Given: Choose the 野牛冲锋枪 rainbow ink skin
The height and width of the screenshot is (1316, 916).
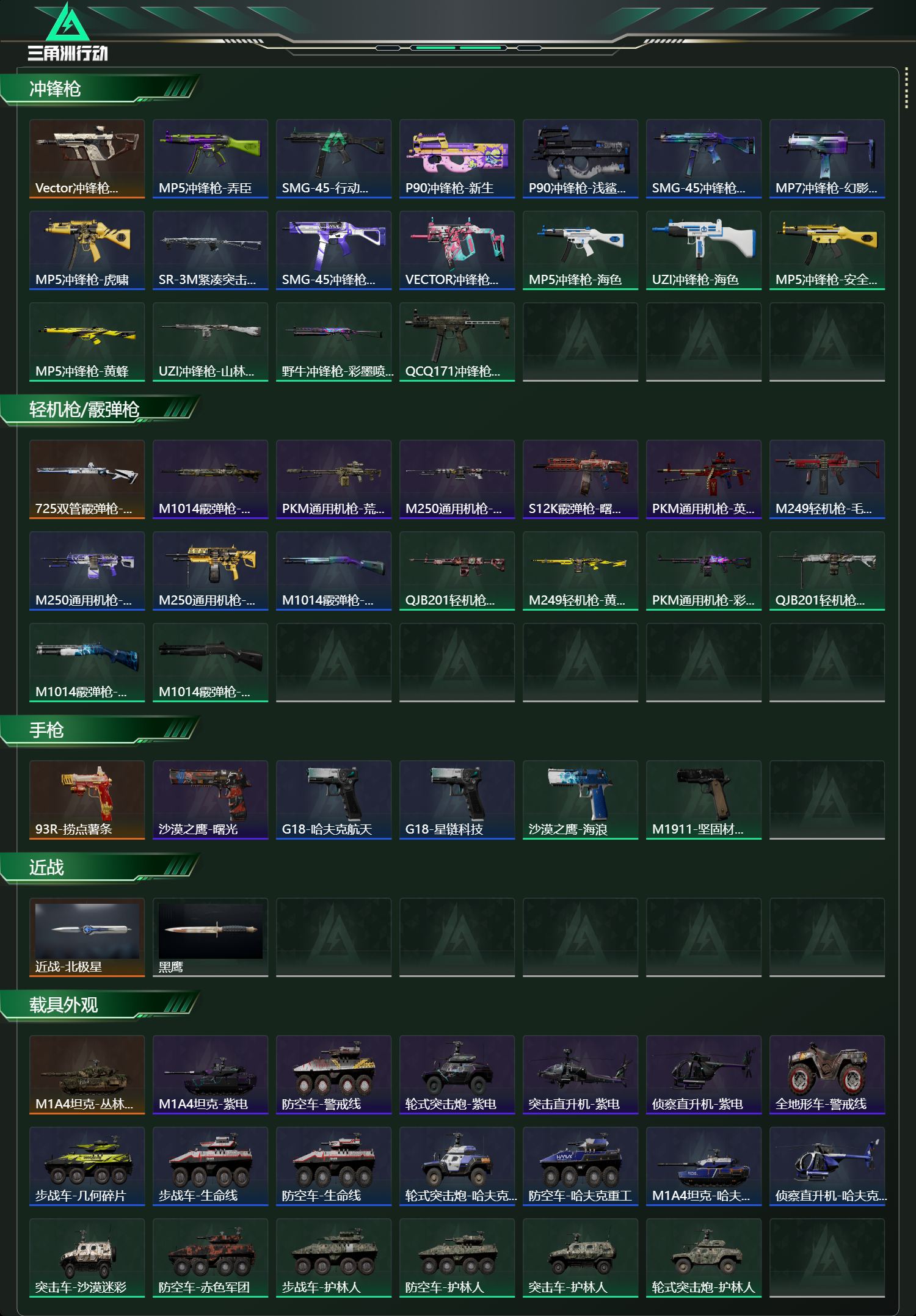Looking at the screenshot, I should click(x=333, y=342).
